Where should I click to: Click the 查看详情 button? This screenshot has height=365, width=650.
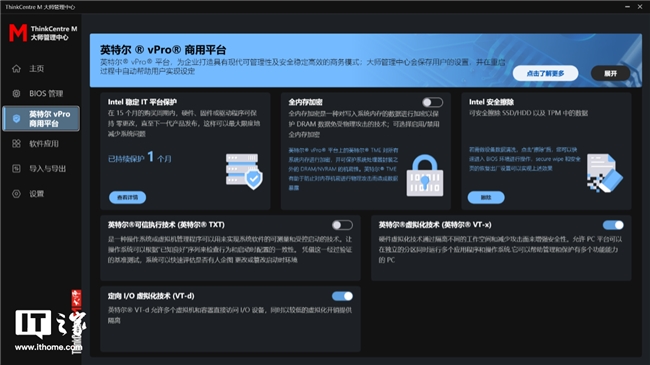coord(127,197)
